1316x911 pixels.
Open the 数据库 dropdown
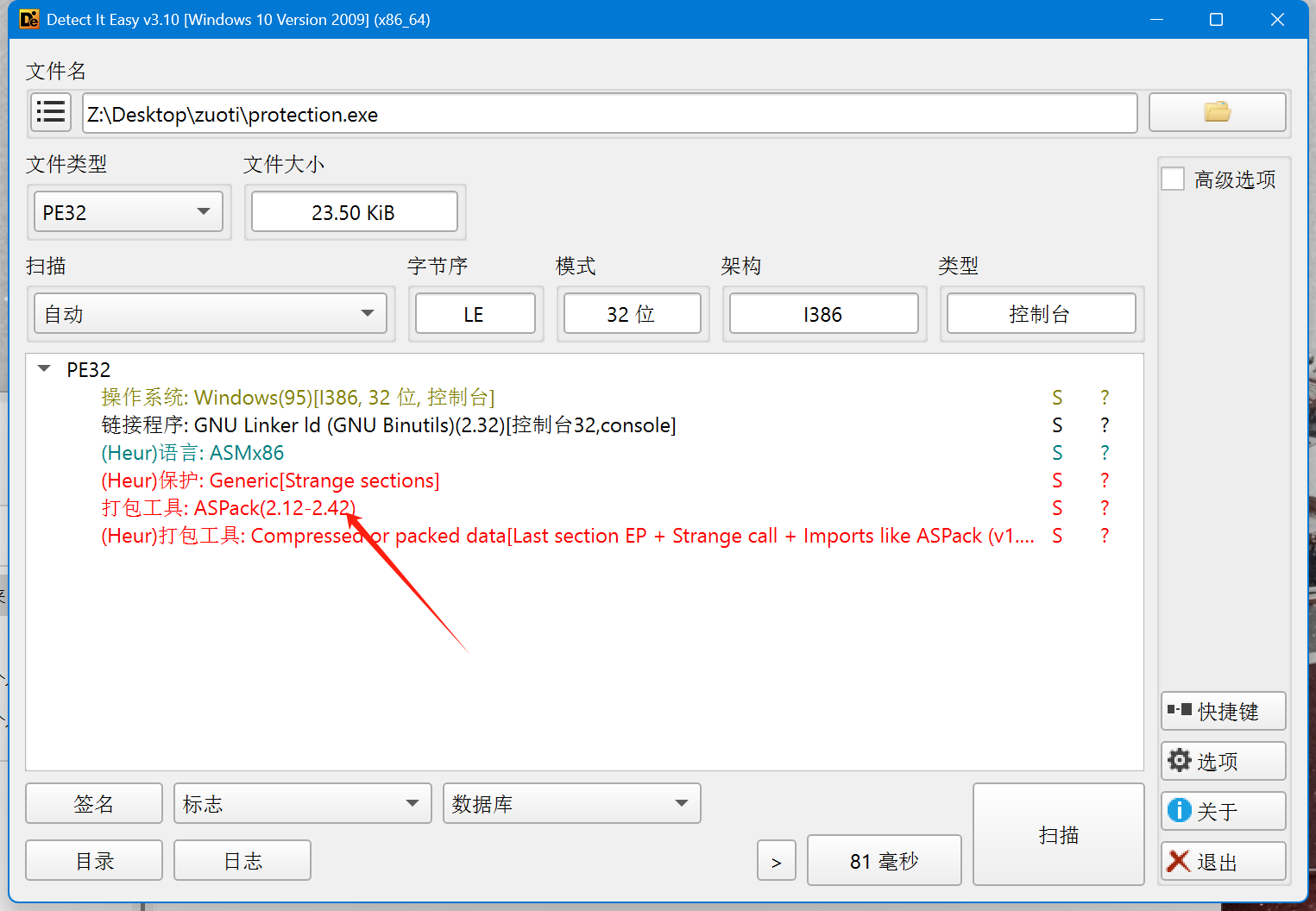(x=571, y=804)
